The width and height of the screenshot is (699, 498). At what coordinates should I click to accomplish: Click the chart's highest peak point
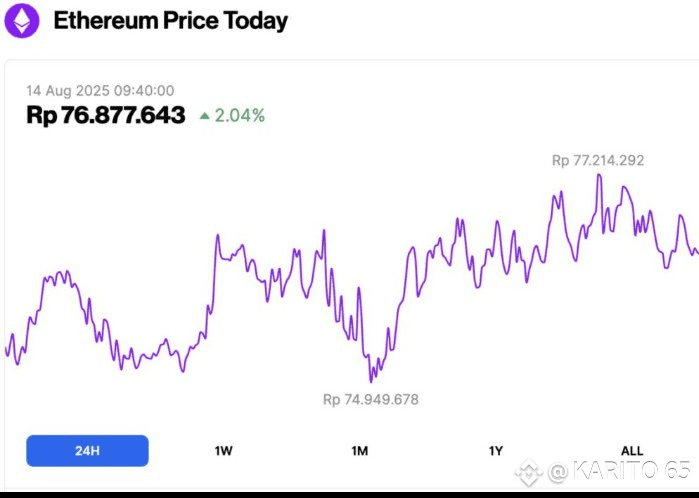tap(599, 175)
